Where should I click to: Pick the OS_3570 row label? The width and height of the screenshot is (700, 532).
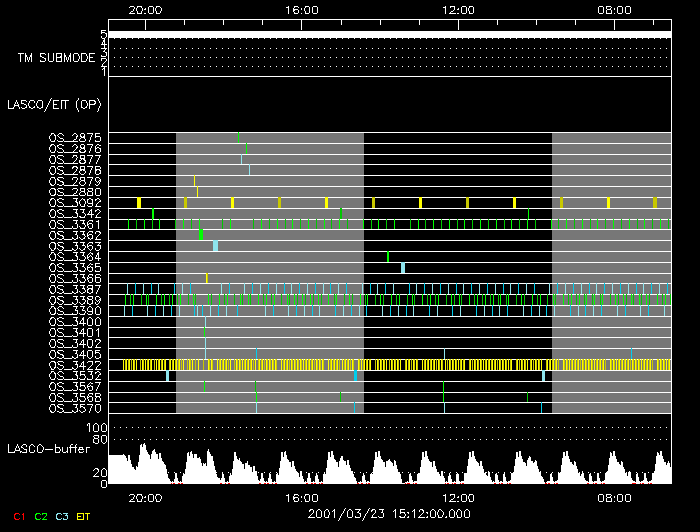tap(75, 408)
